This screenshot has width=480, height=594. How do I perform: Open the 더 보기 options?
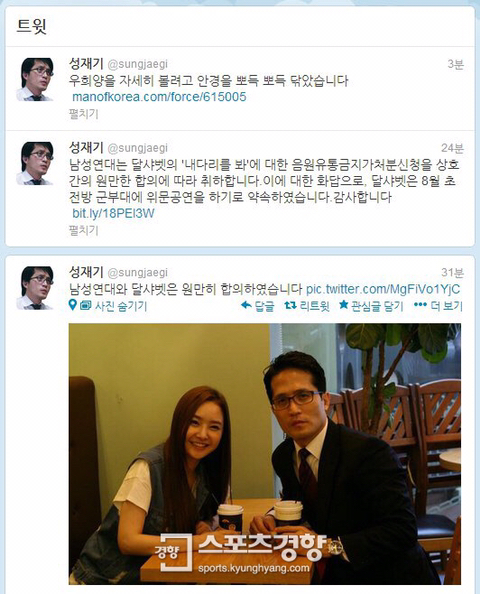[x=447, y=305]
